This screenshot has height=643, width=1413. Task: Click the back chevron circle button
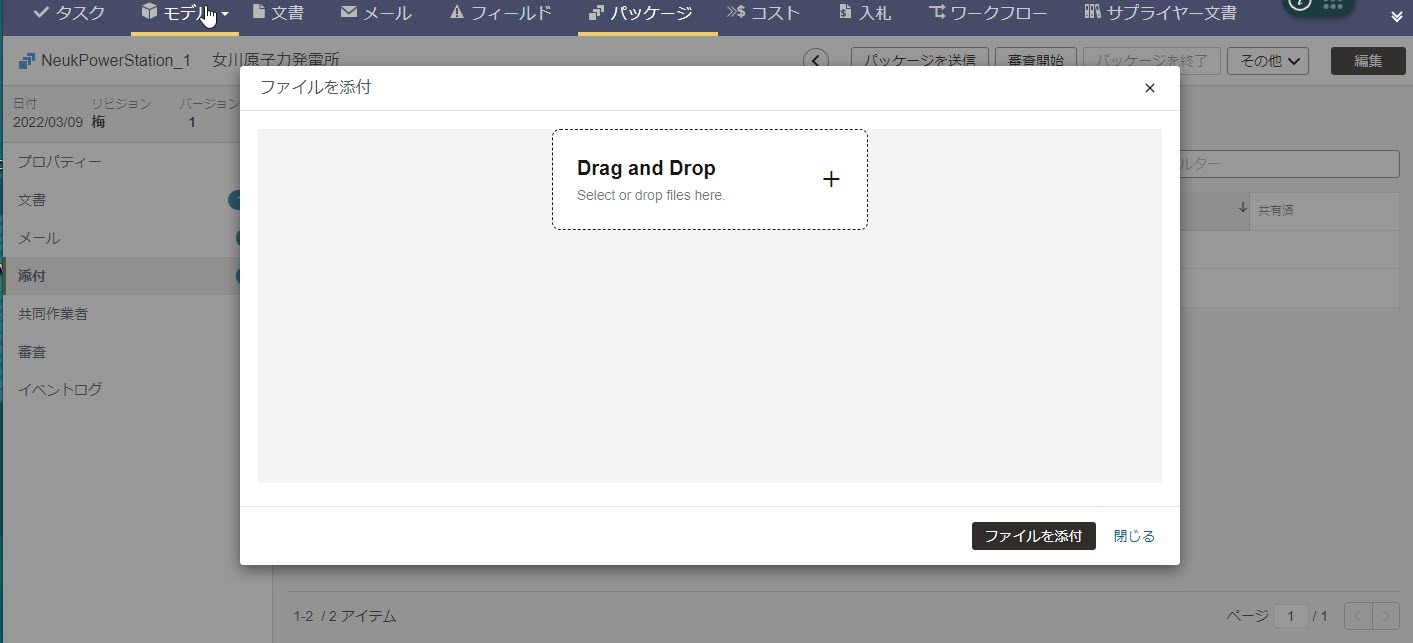pyautogui.click(x=816, y=61)
